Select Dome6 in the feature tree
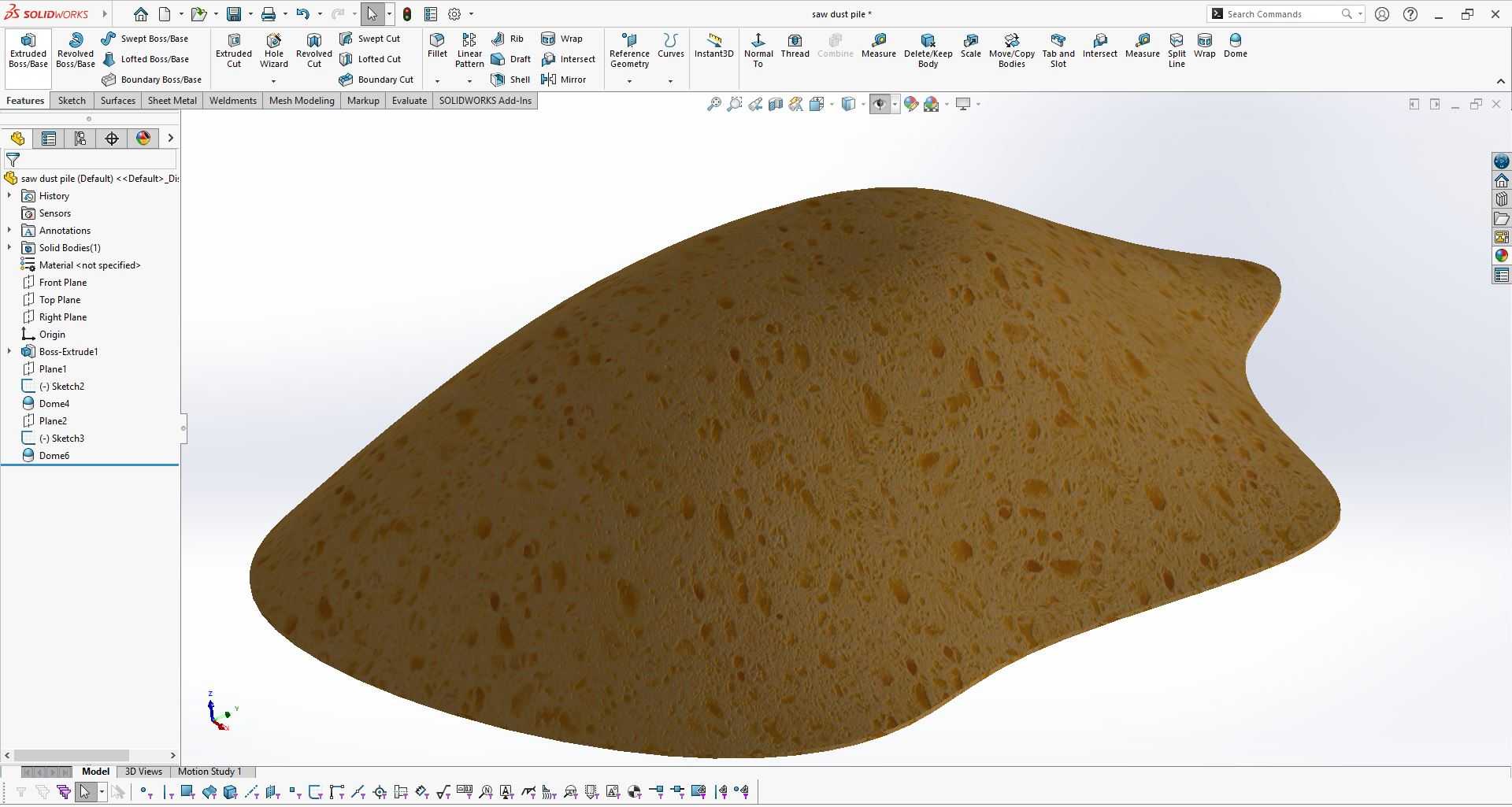Viewport: 1512px width, 807px height. click(54, 456)
